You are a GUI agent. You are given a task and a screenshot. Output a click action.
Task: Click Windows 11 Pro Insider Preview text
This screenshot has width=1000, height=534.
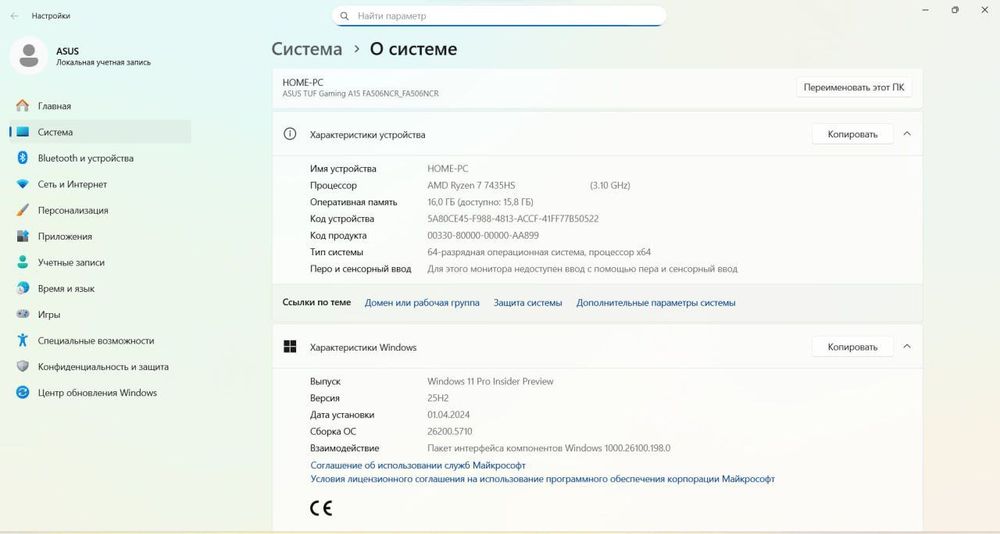pyautogui.click(x=490, y=381)
